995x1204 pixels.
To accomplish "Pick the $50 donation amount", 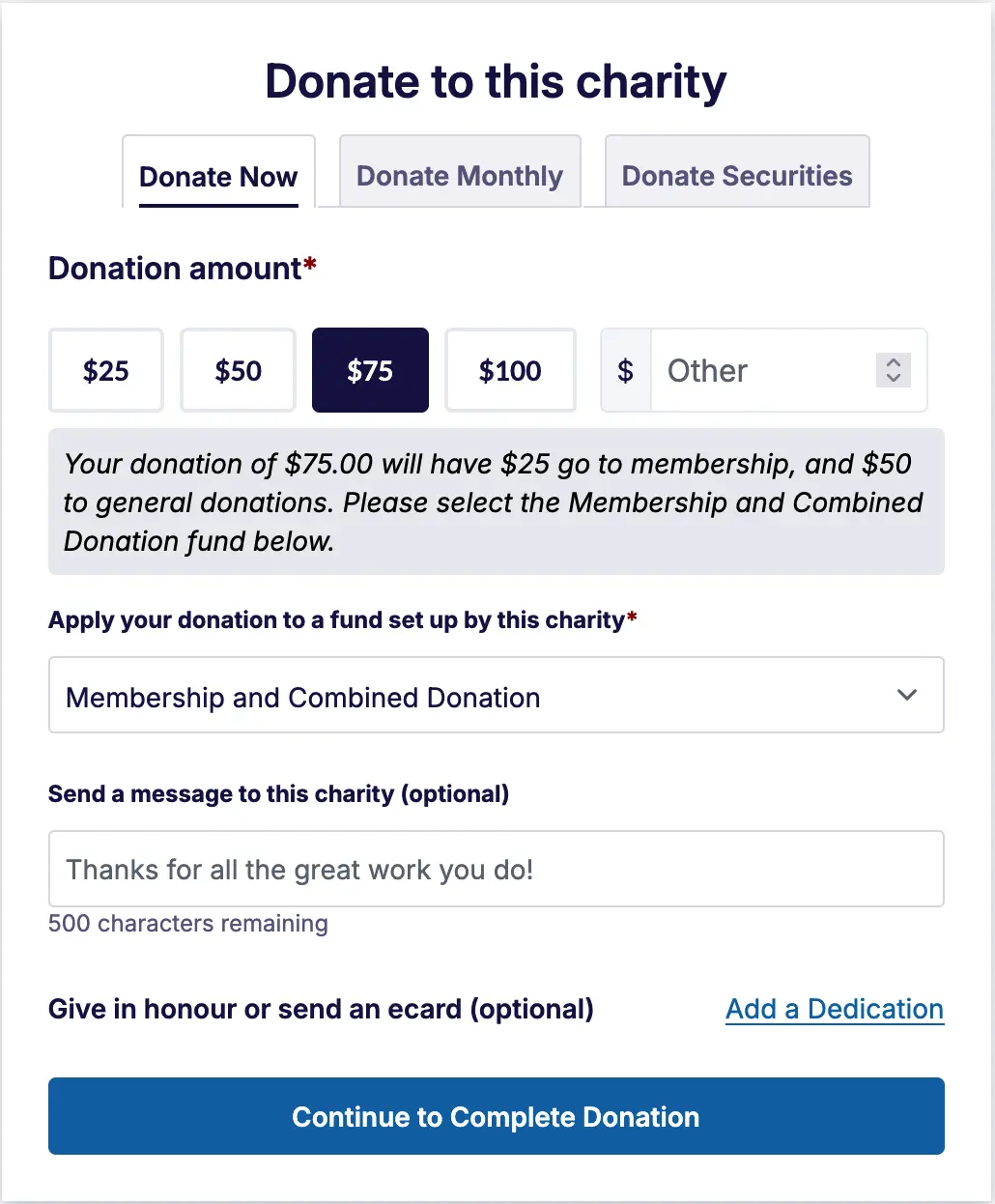I will tap(238, 370).
